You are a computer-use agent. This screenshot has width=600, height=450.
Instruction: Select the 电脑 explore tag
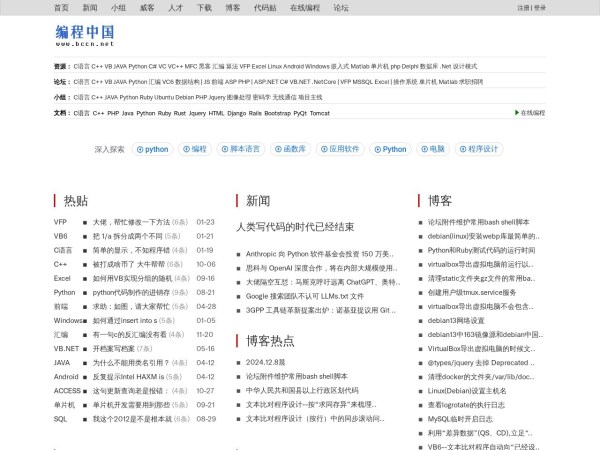pos(433,149)
